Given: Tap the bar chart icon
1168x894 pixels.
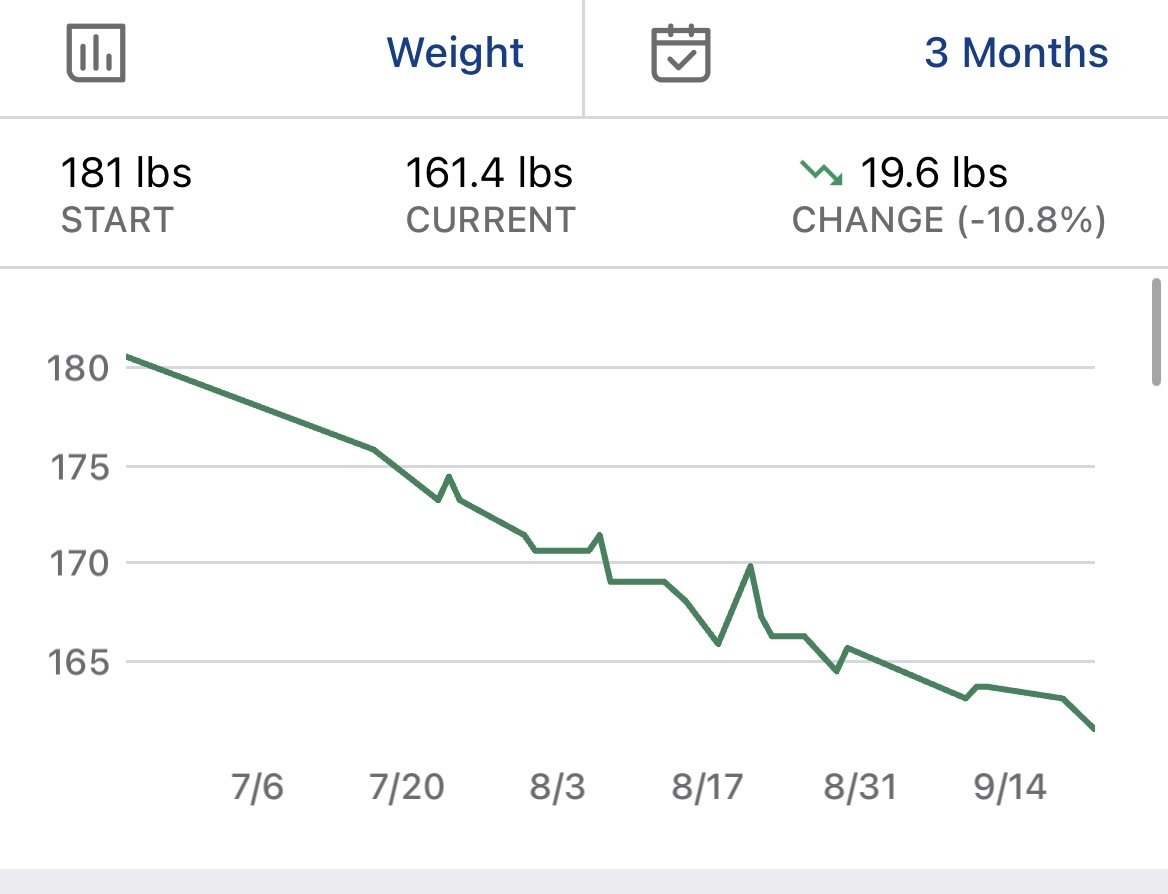Looking at the screenshot, I should pyautogui.click(x=96, y=53).
